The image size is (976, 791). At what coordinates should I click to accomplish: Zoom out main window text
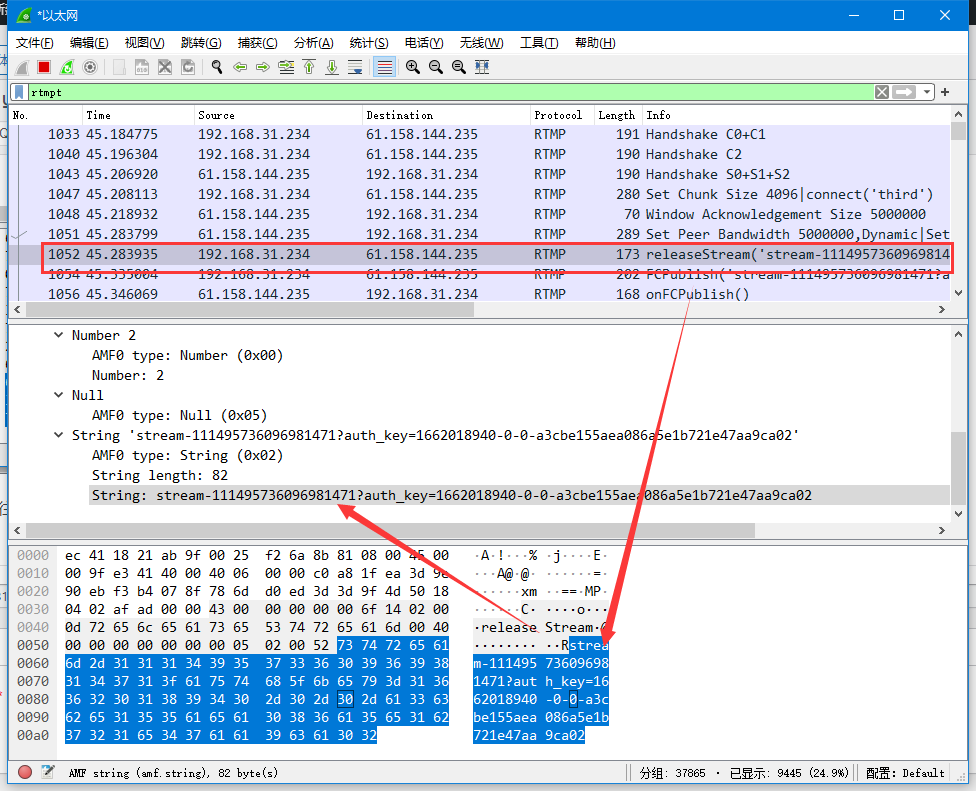pyautogui.click(x=435, y=67)
